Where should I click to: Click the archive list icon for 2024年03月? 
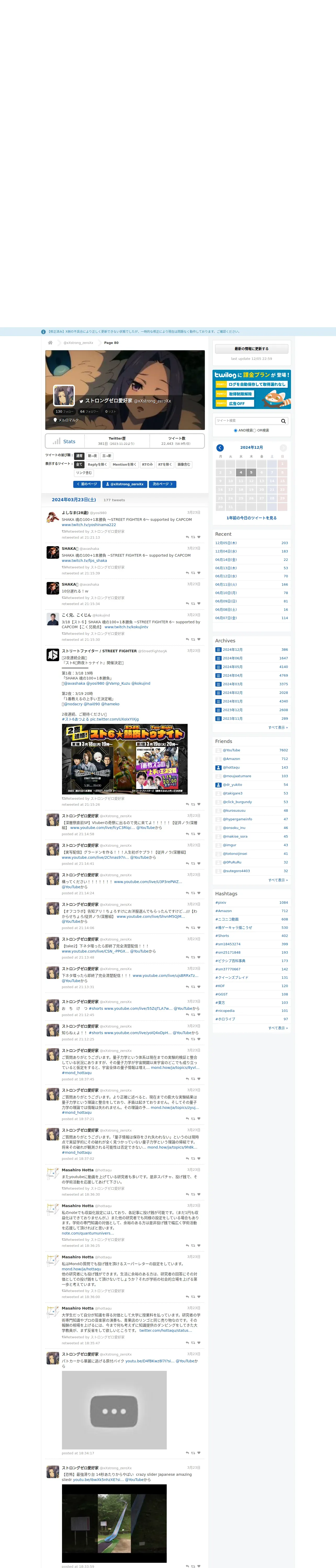coord(218,684)
